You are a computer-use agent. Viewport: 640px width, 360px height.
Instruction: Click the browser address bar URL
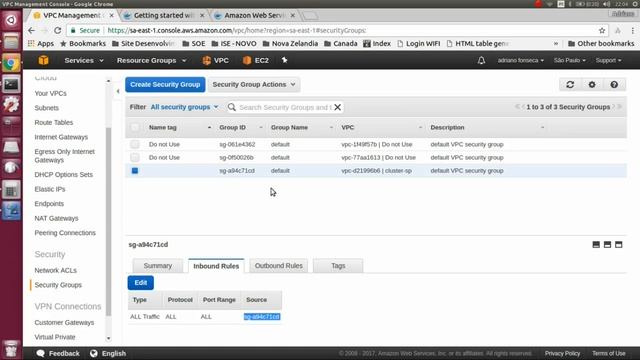(237, 31)
